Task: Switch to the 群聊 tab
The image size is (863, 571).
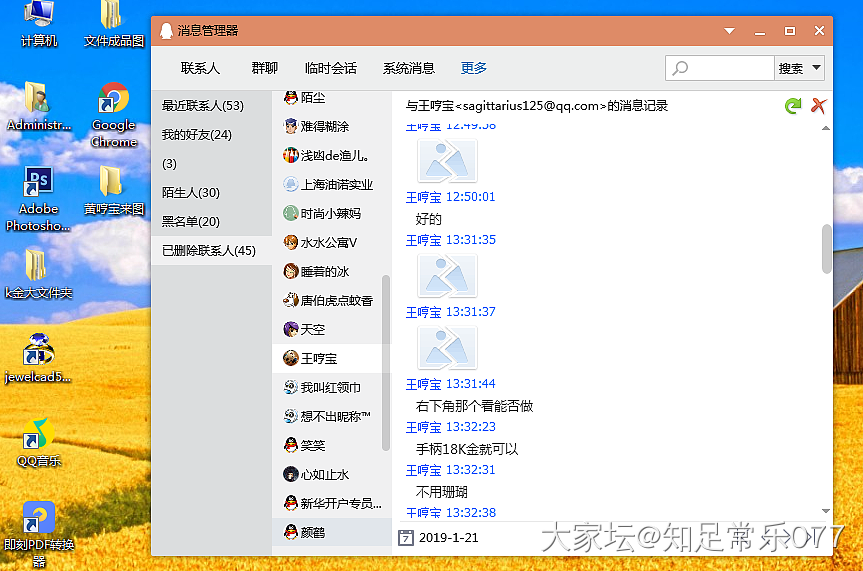Action: point(264,68)
